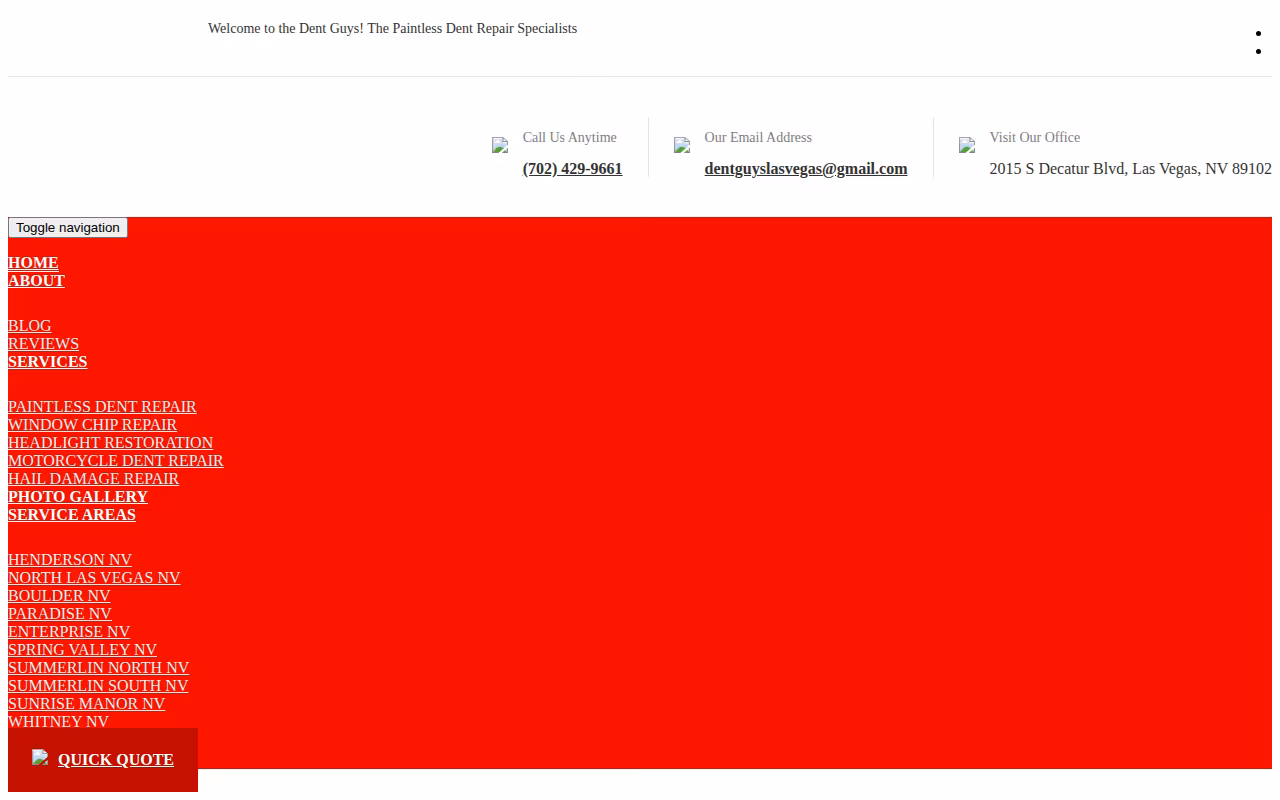This screenshot has width=1280, height=800.
Task: Click the location icon beside Visit Our Office
Action: pos(967,145)
